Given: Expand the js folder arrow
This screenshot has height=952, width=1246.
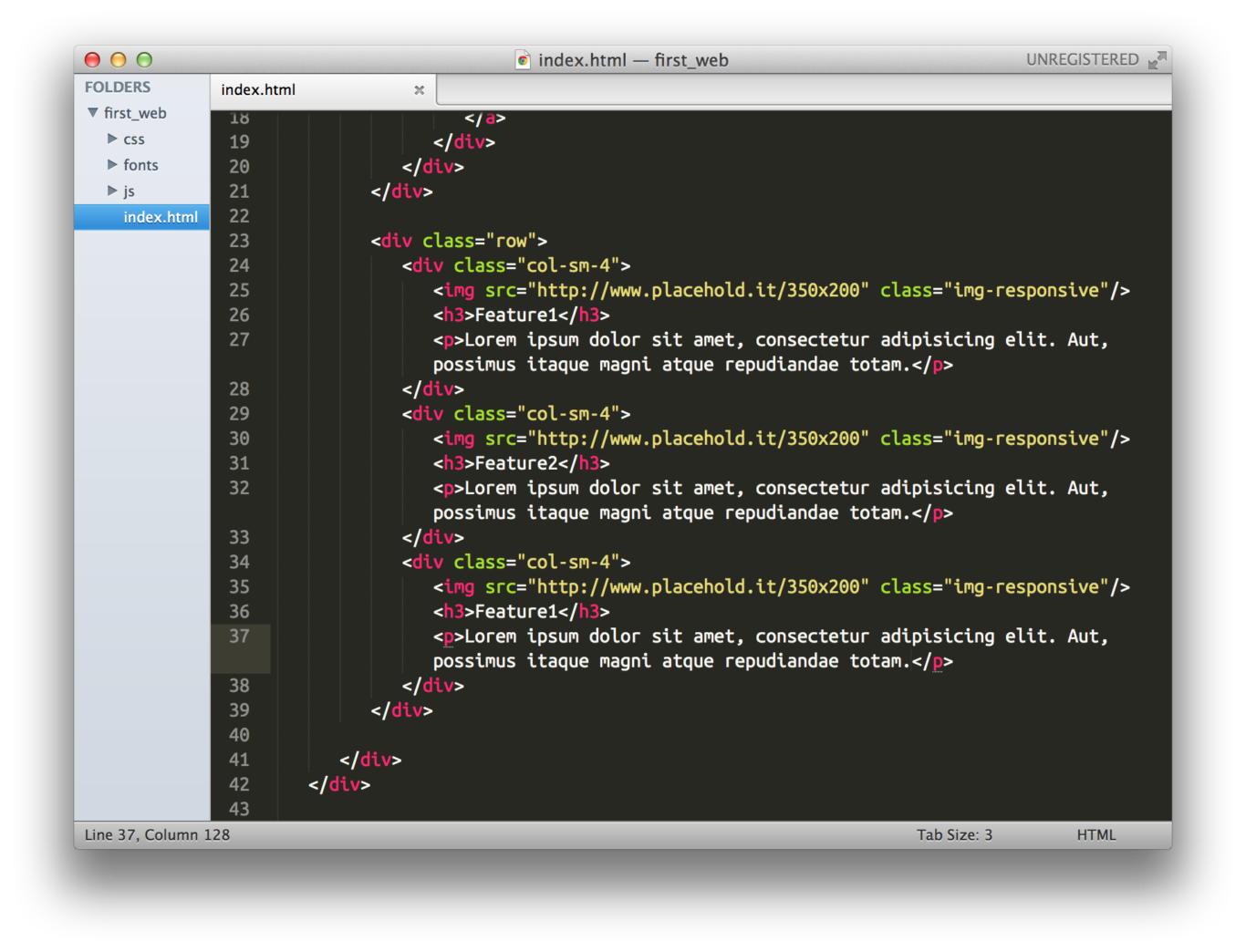Looking at the screenshot, I should pos(112,191).
